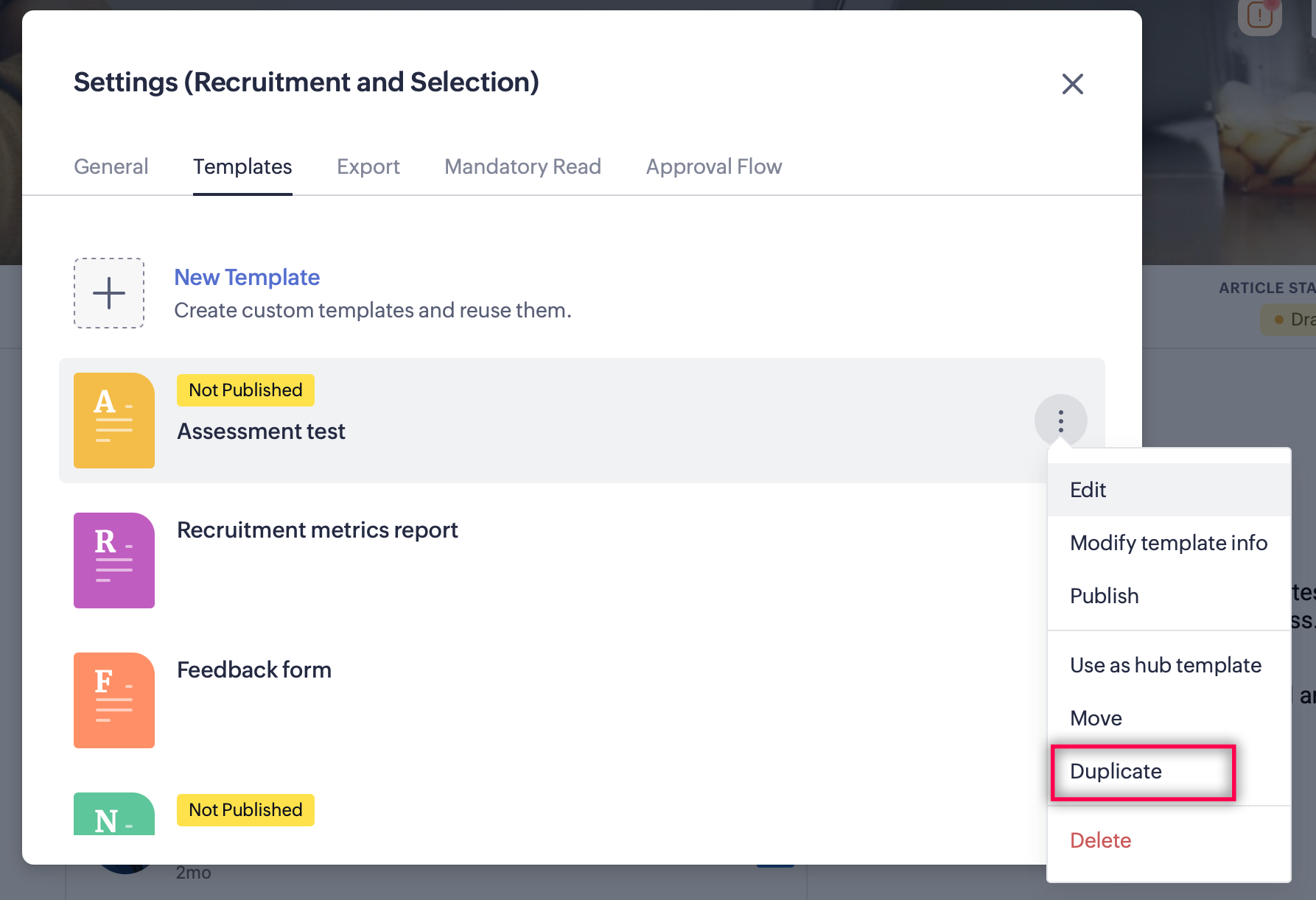
Task: Open the Export tab
Action: pyautogui.click(x=368, y=167)
